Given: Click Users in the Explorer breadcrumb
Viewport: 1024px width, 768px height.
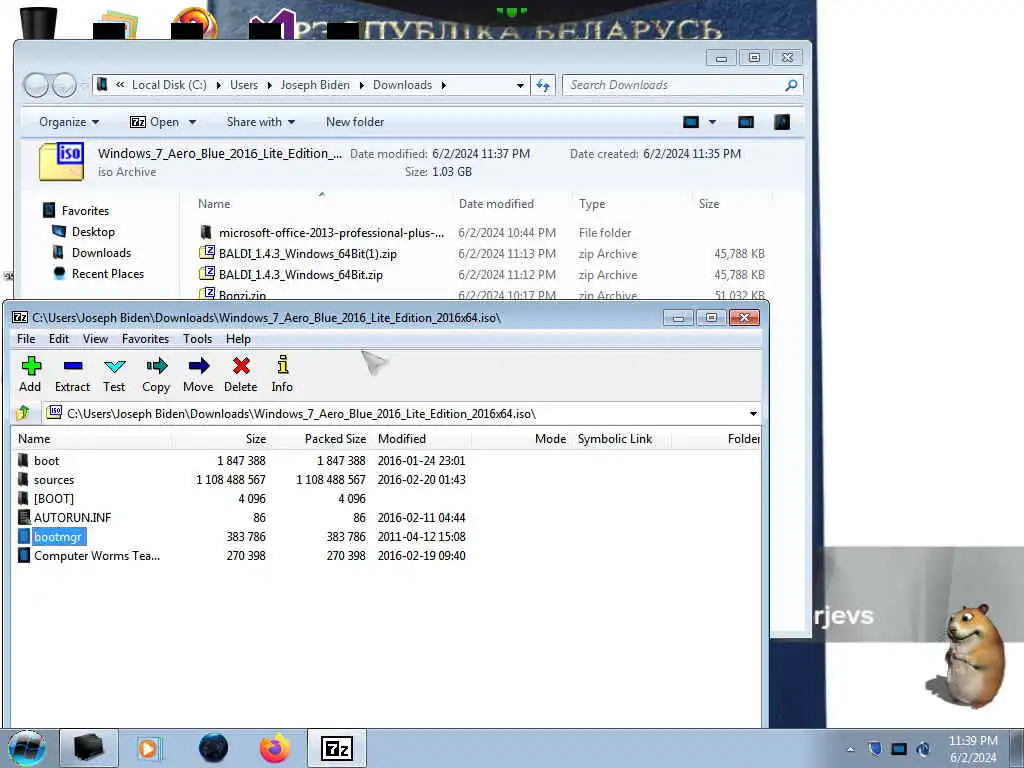Looking at the screenshot, I should click(244, 85).
